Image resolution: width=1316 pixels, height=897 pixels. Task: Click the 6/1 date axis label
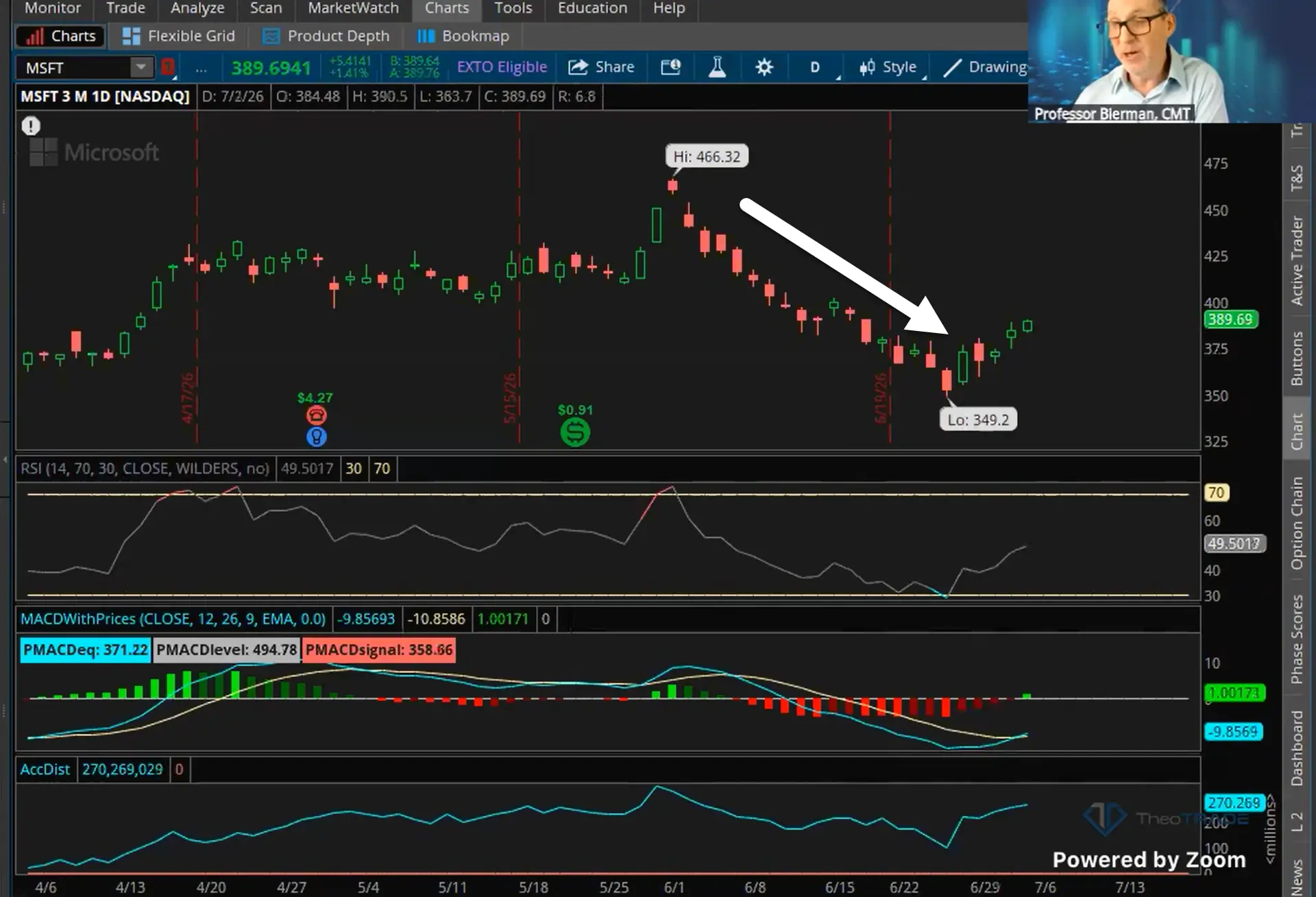[x=674, y=887]
